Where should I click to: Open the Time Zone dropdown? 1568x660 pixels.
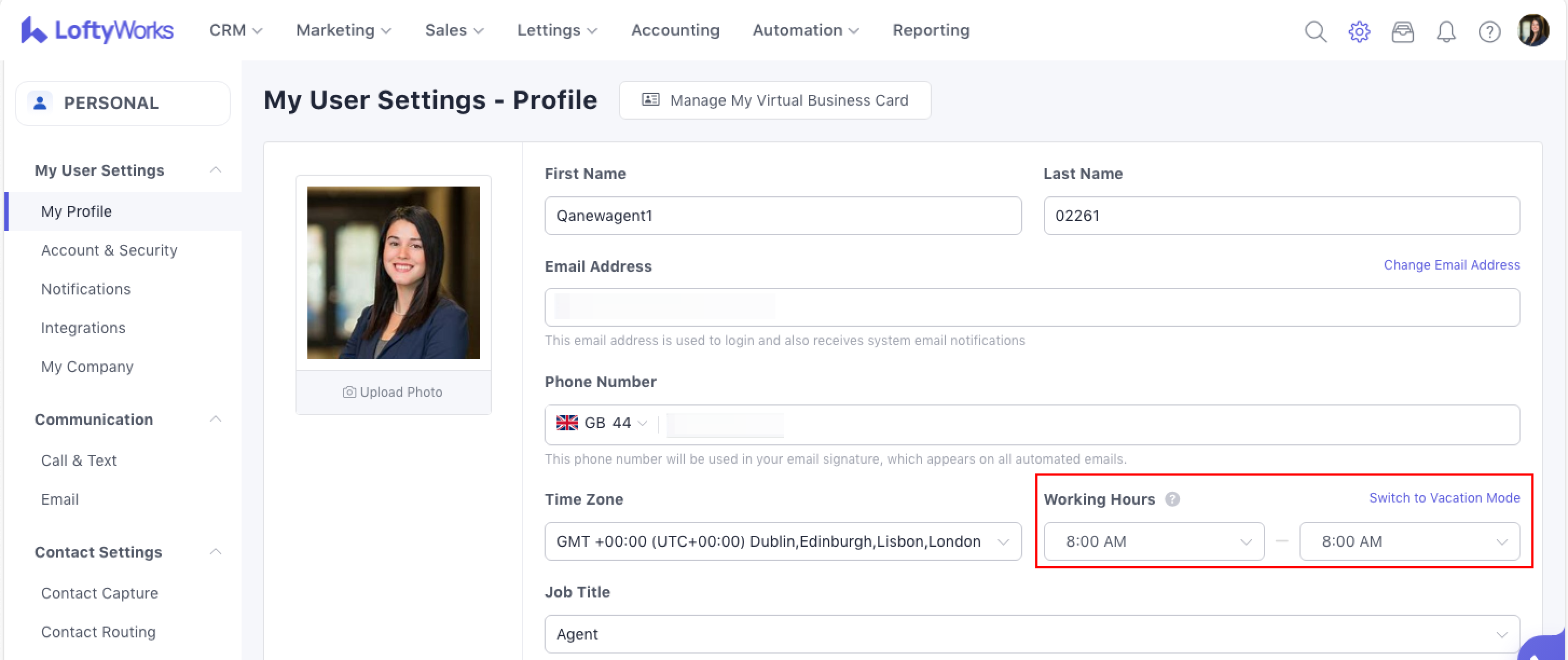coord(782,541)
